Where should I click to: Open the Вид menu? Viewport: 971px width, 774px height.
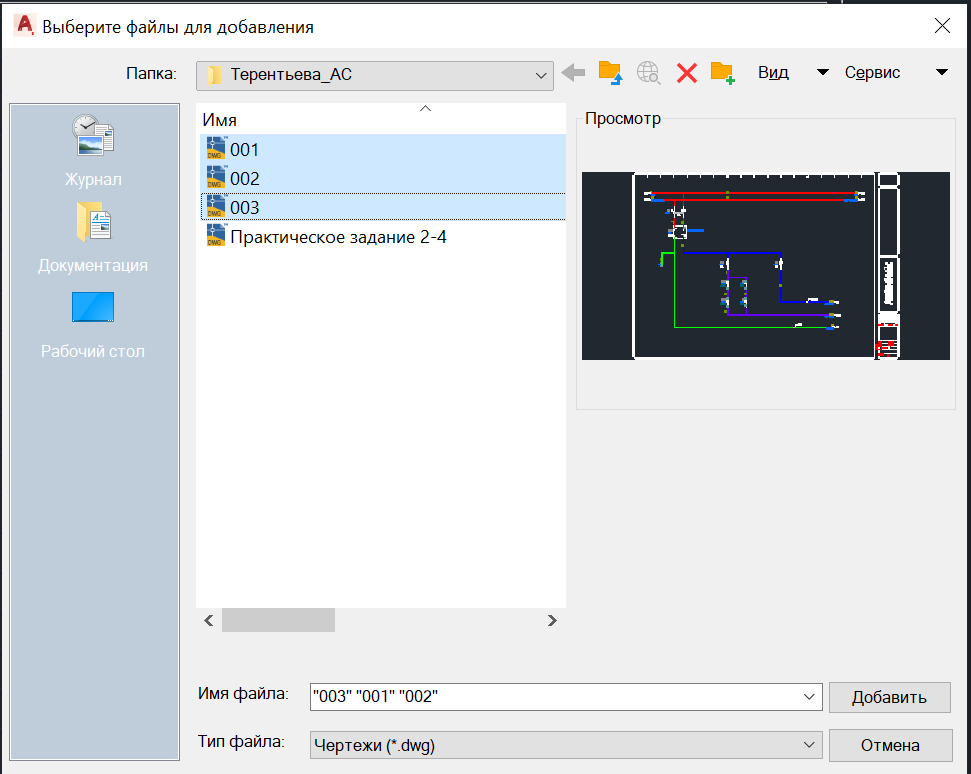773,72
